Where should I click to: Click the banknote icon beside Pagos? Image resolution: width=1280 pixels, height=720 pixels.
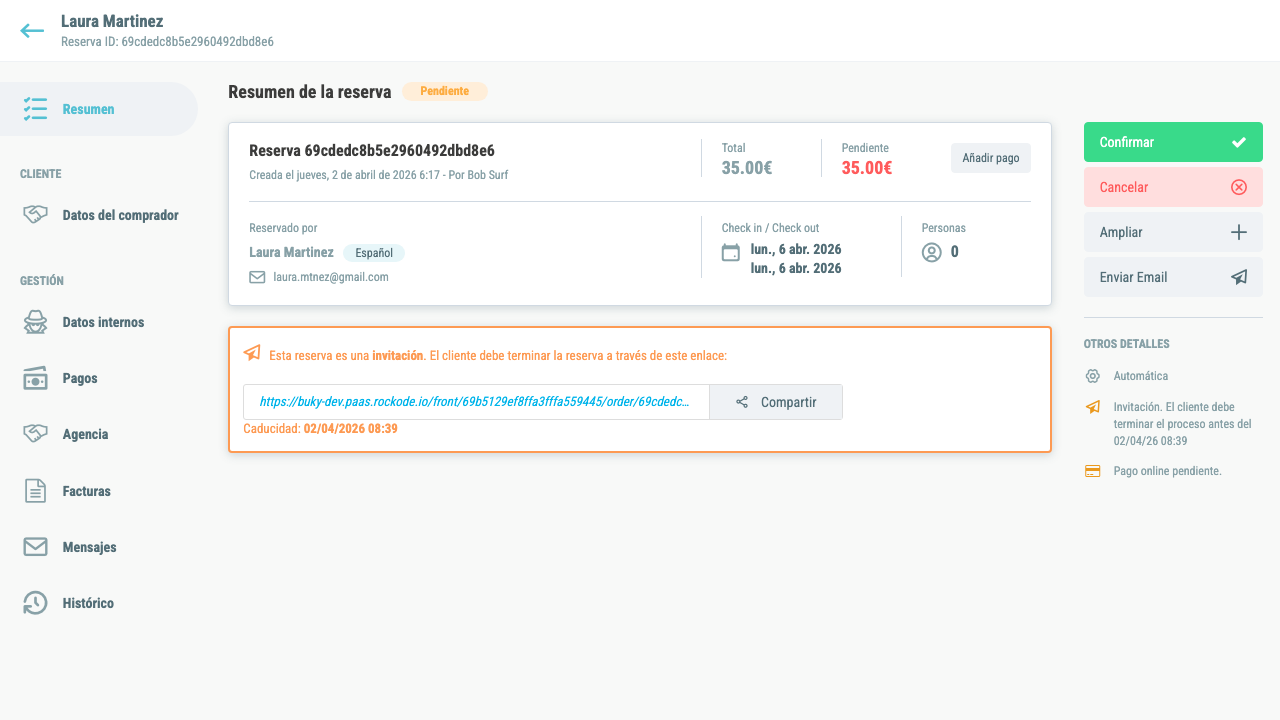click(36, 378)
